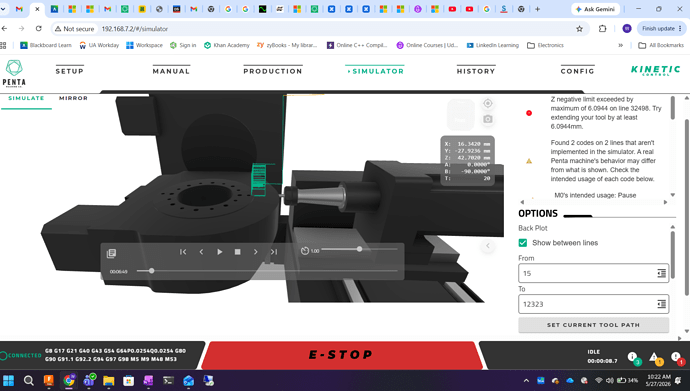This screenshot has width=690, height=391.
Task: Stop the simulation playback
Action: pyautogui.click(x=238, y=252)
